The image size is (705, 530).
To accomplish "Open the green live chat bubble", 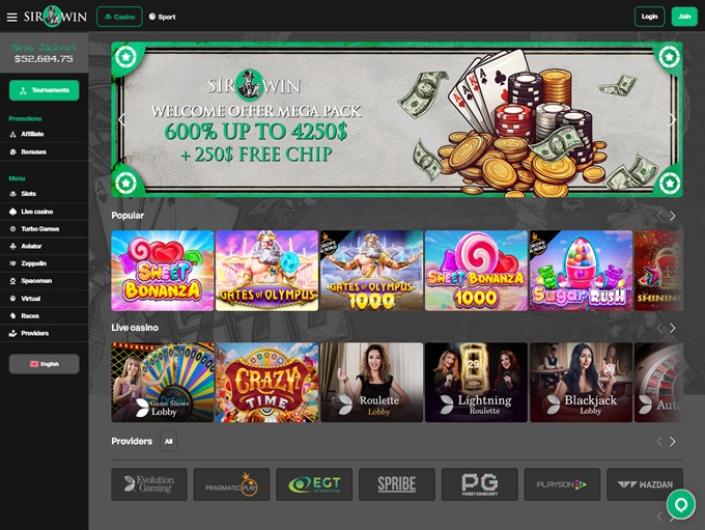I will pyautogui.click(x=681, y=505).
